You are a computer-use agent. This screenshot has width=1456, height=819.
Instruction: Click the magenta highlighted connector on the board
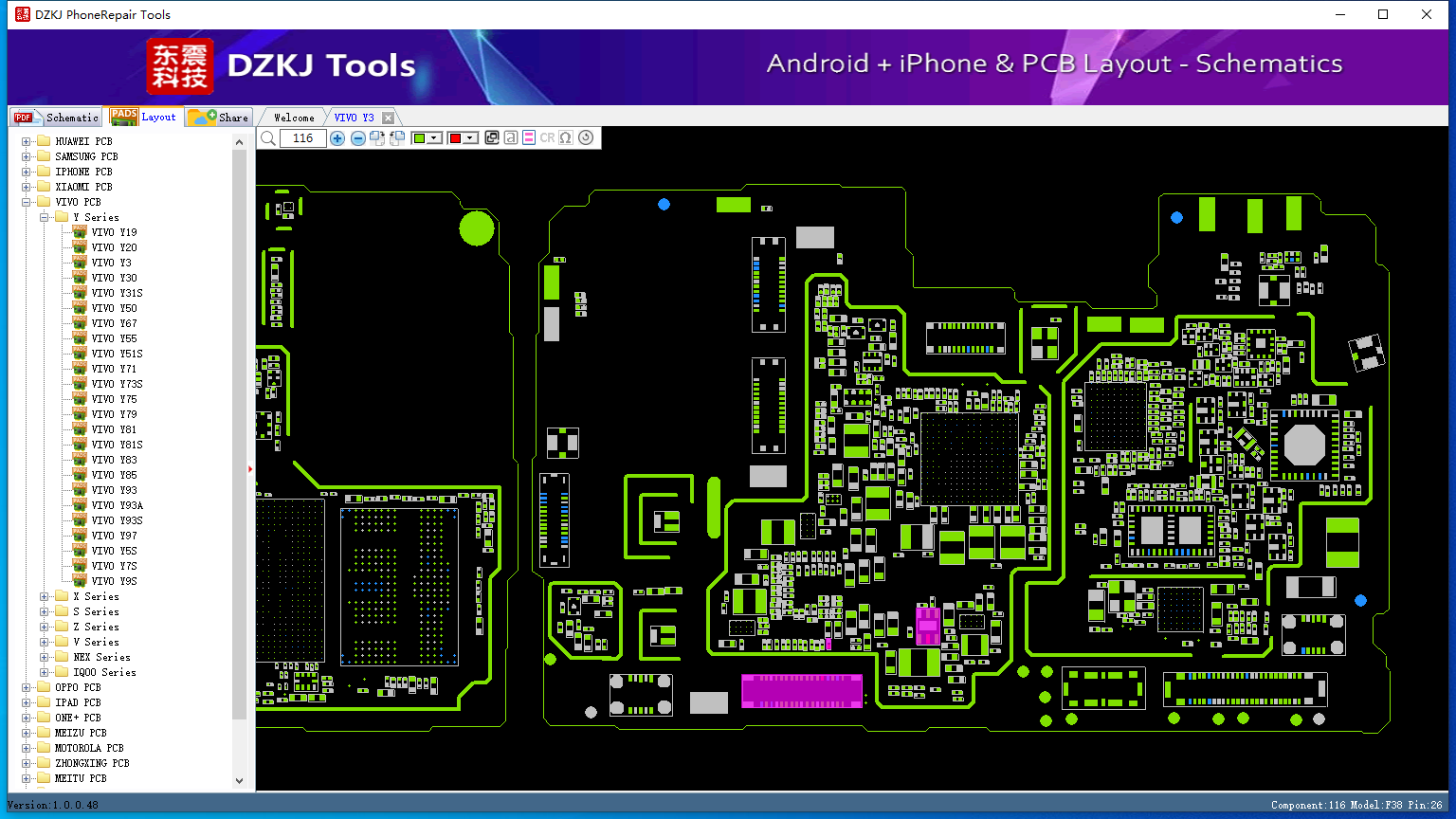[x=802, y=691]
